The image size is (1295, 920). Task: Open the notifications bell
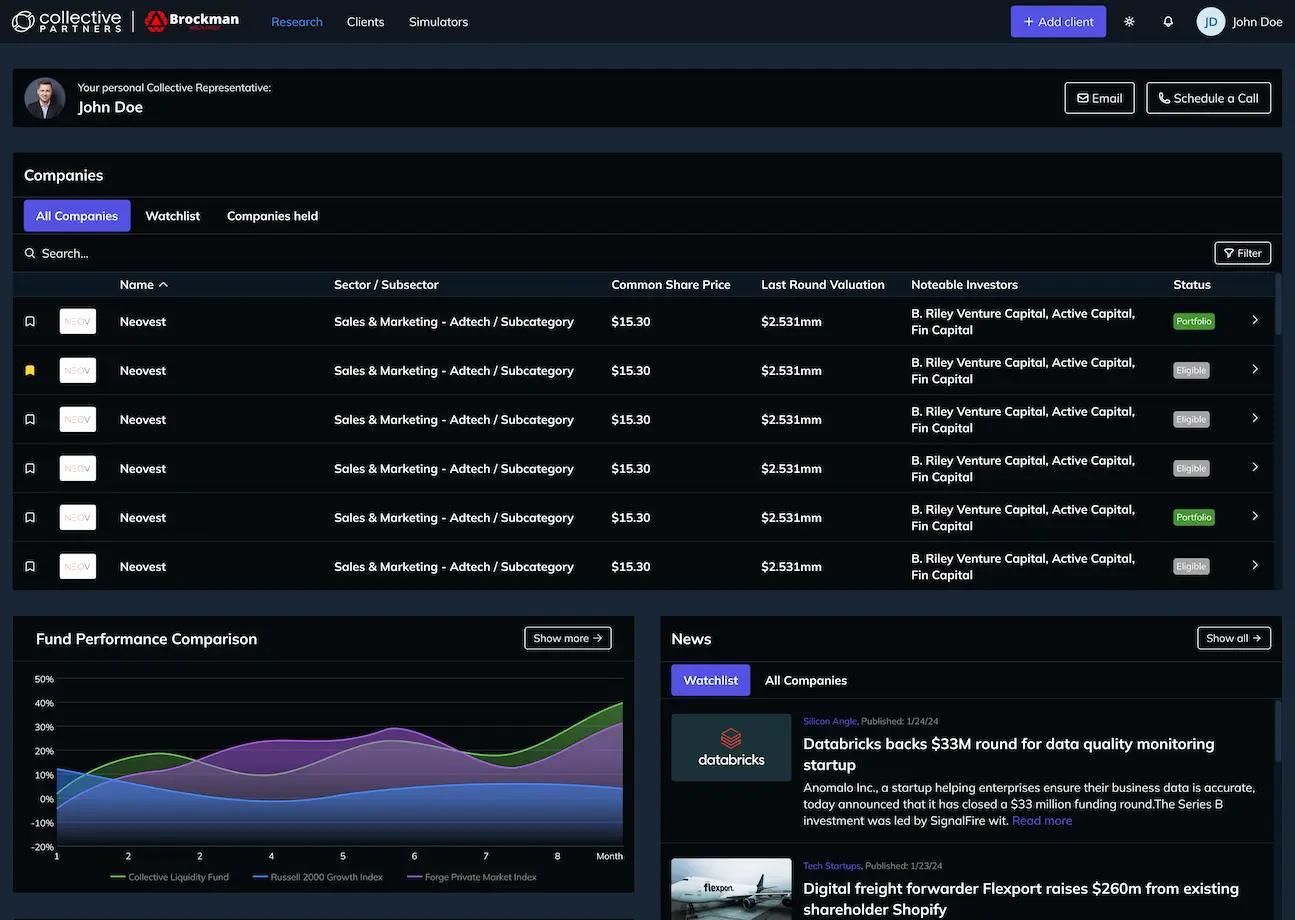click(x=1168, y=22)
